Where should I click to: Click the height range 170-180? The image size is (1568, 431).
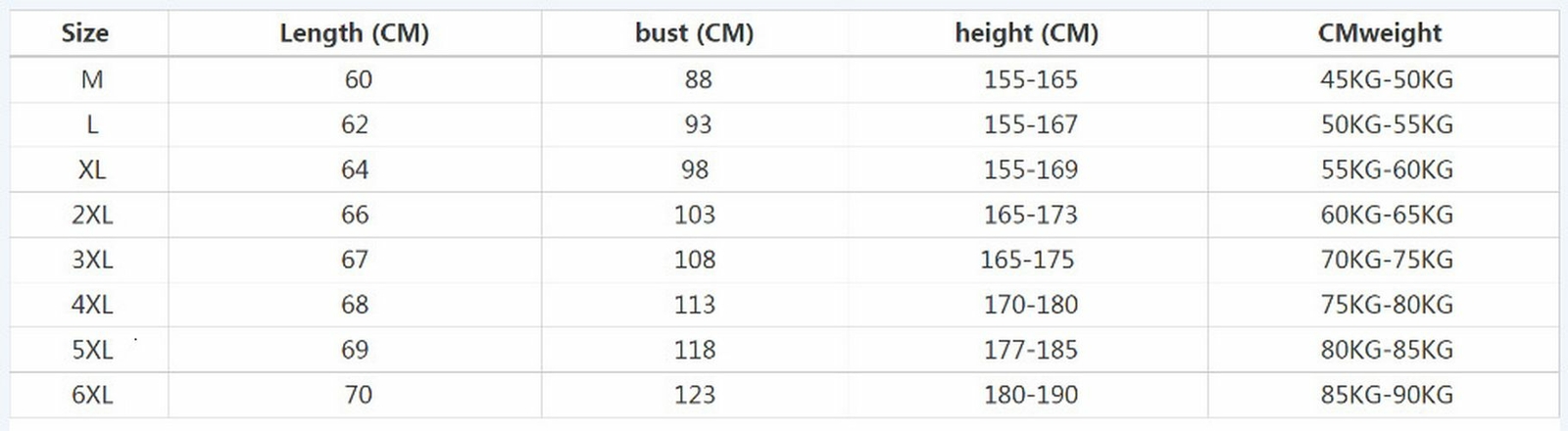pyautogui.click(x=1031, y=305)
